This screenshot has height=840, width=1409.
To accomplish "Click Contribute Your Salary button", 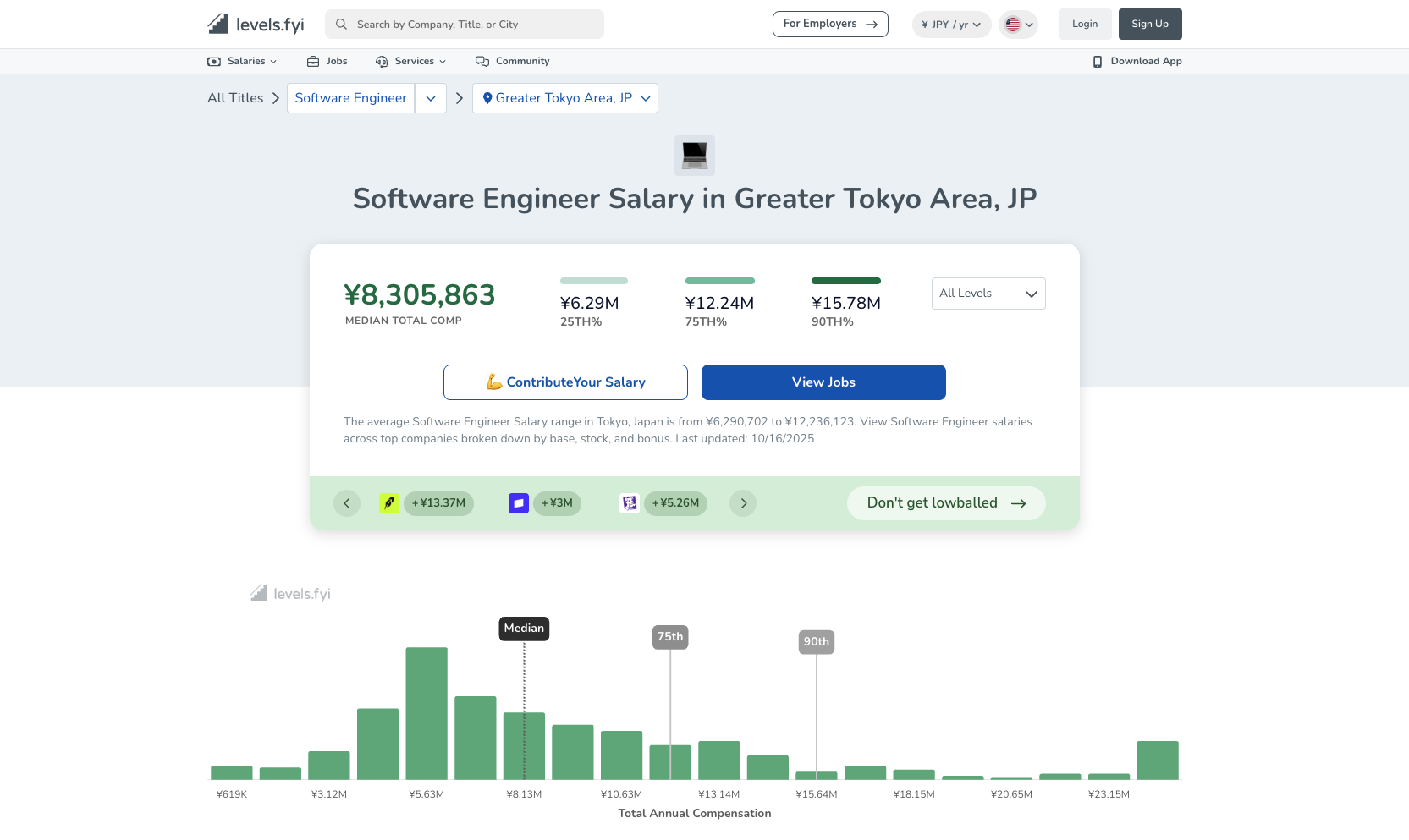I will click(565, 382).
